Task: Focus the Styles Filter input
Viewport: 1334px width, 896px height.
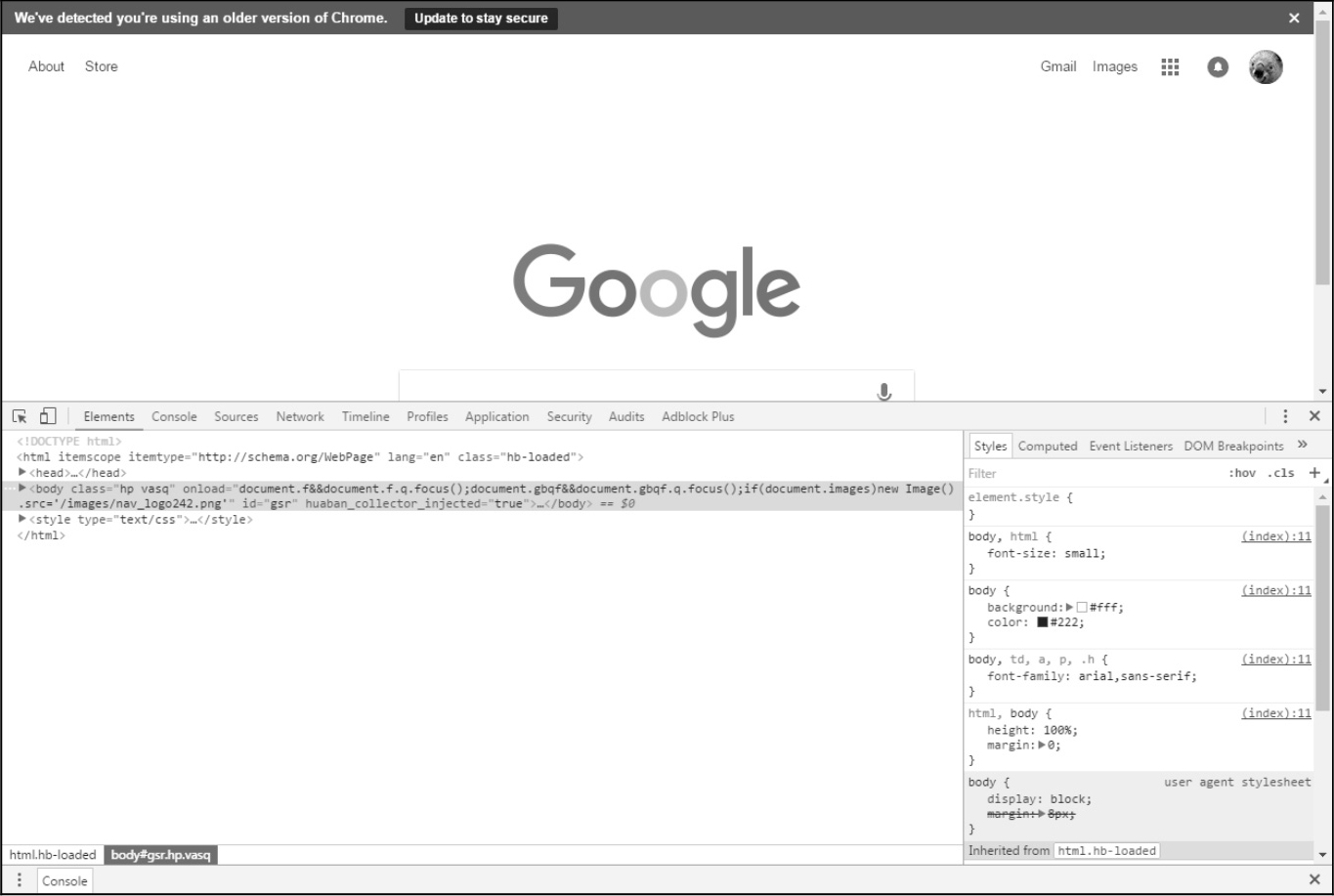Action: pos(1095,473)
